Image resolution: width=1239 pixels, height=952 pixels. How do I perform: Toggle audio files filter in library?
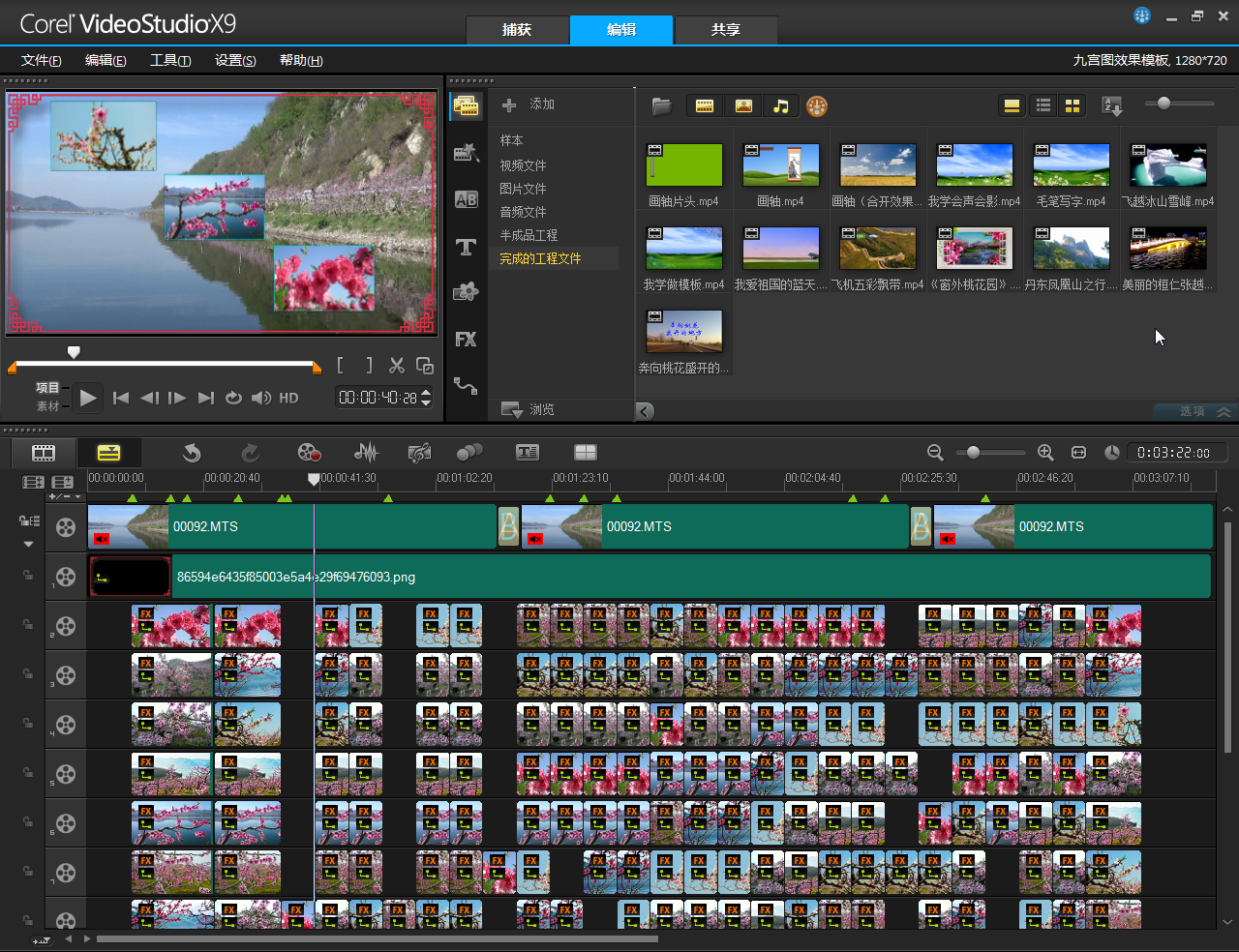click(781, 106)
